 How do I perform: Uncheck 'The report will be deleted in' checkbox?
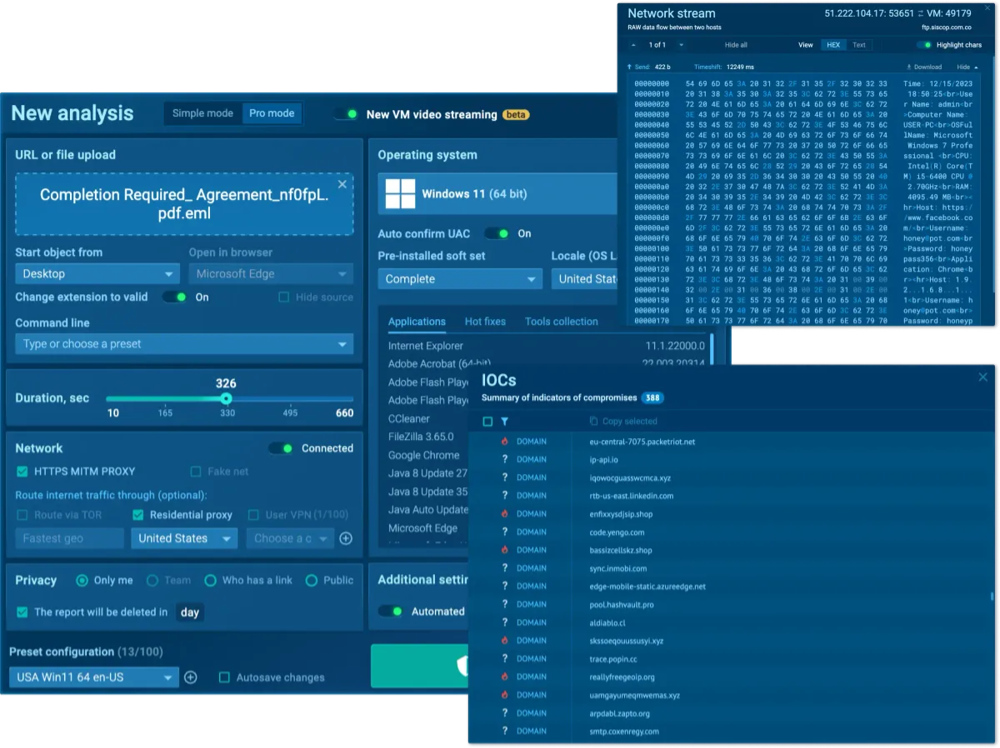pos(22,612)
